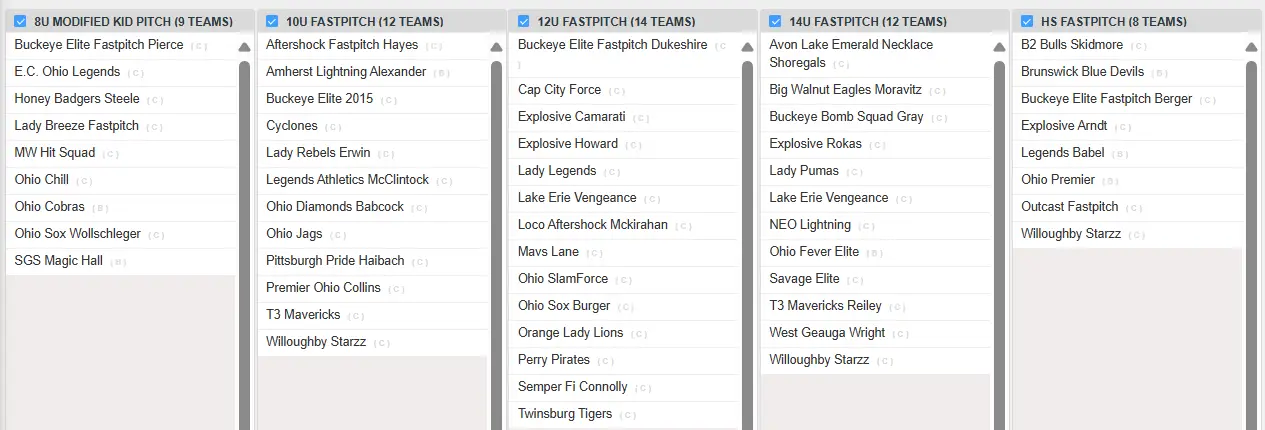The width and height of the screenshot is (1265, 430).
Task: Click scroll-up arrow in HS team list
Action: click(1251, 47)
